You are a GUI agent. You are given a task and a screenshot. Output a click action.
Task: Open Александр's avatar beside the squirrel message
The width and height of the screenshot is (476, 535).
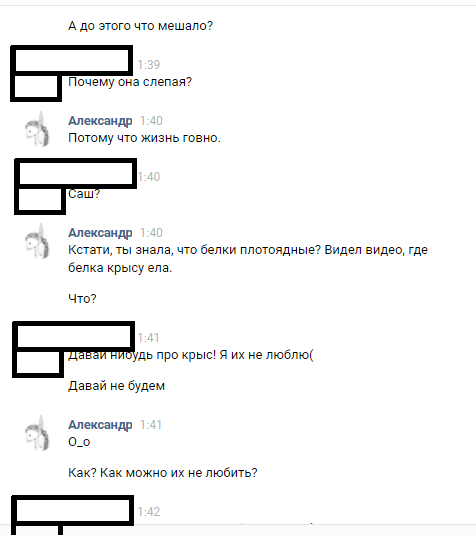pyautogui.click(x=37, y=241)
